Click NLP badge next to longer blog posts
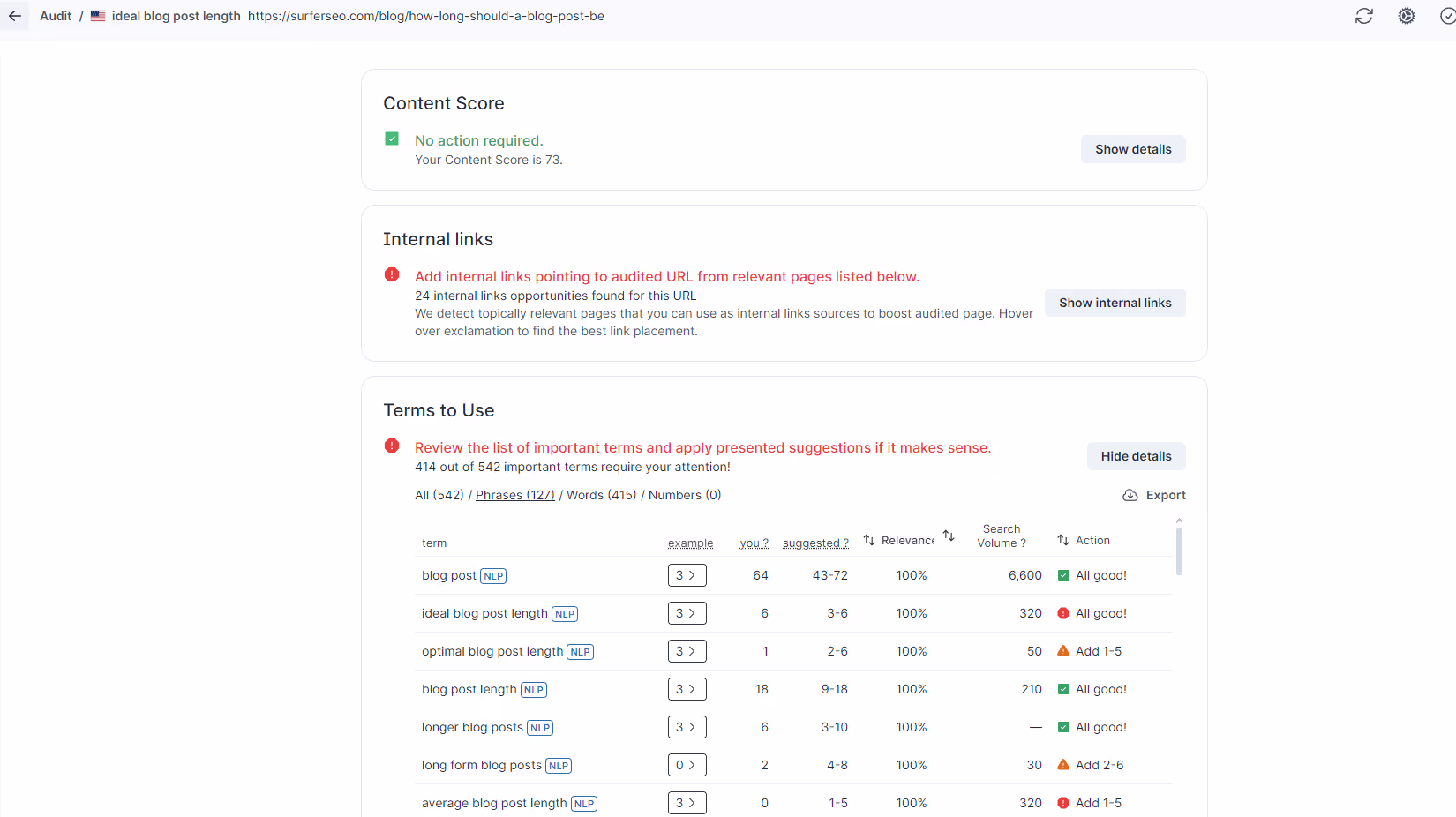Image resolution: width=1456 pixels, height=817 pixels. tap(540, 728)
